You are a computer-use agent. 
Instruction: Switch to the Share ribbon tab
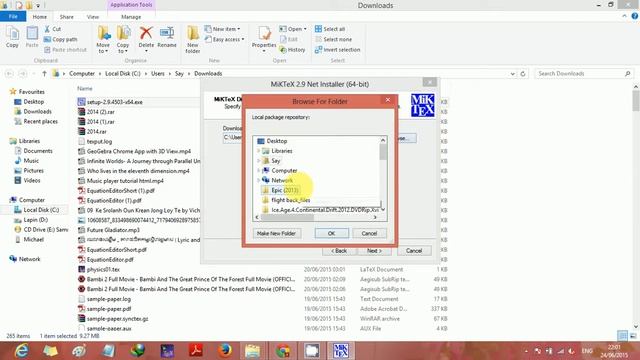(67, 17)
